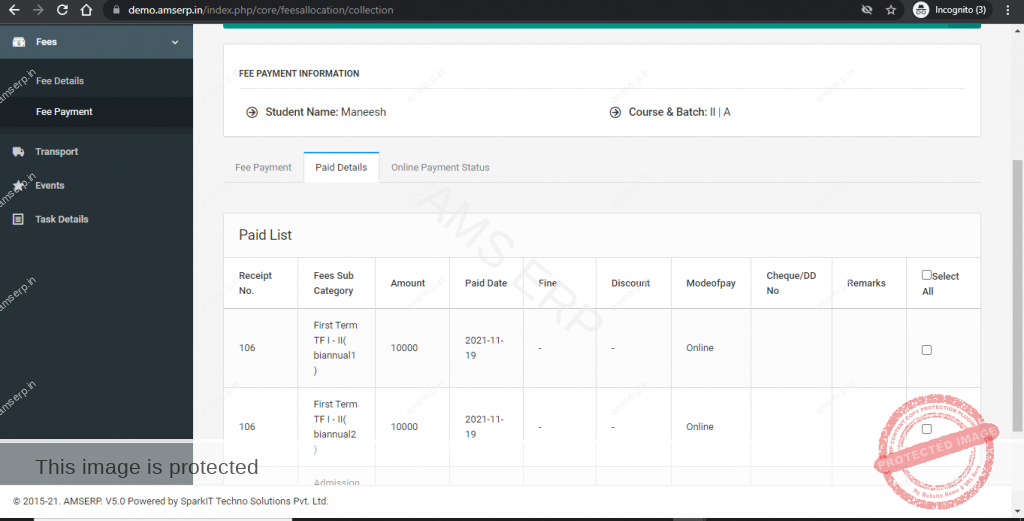Click the Task Details list icon
Viewport: 1024px width, 521px height.
tap(18, 219)
